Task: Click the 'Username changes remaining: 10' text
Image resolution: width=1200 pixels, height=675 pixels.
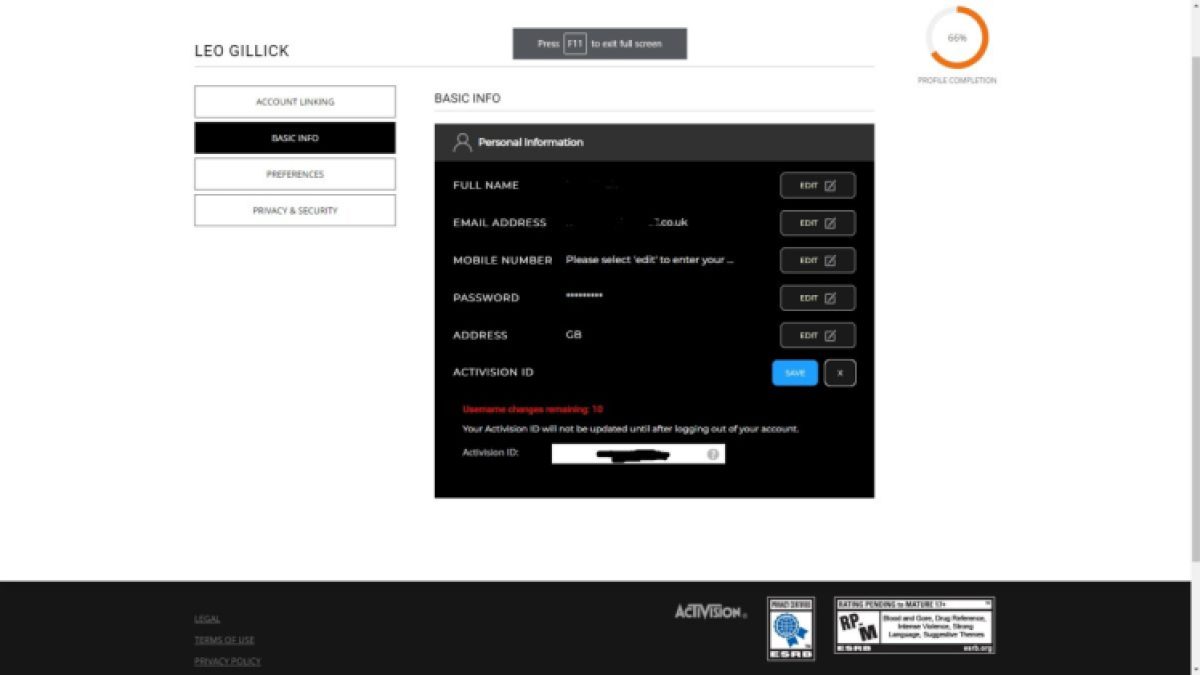Action: [532, 409]
